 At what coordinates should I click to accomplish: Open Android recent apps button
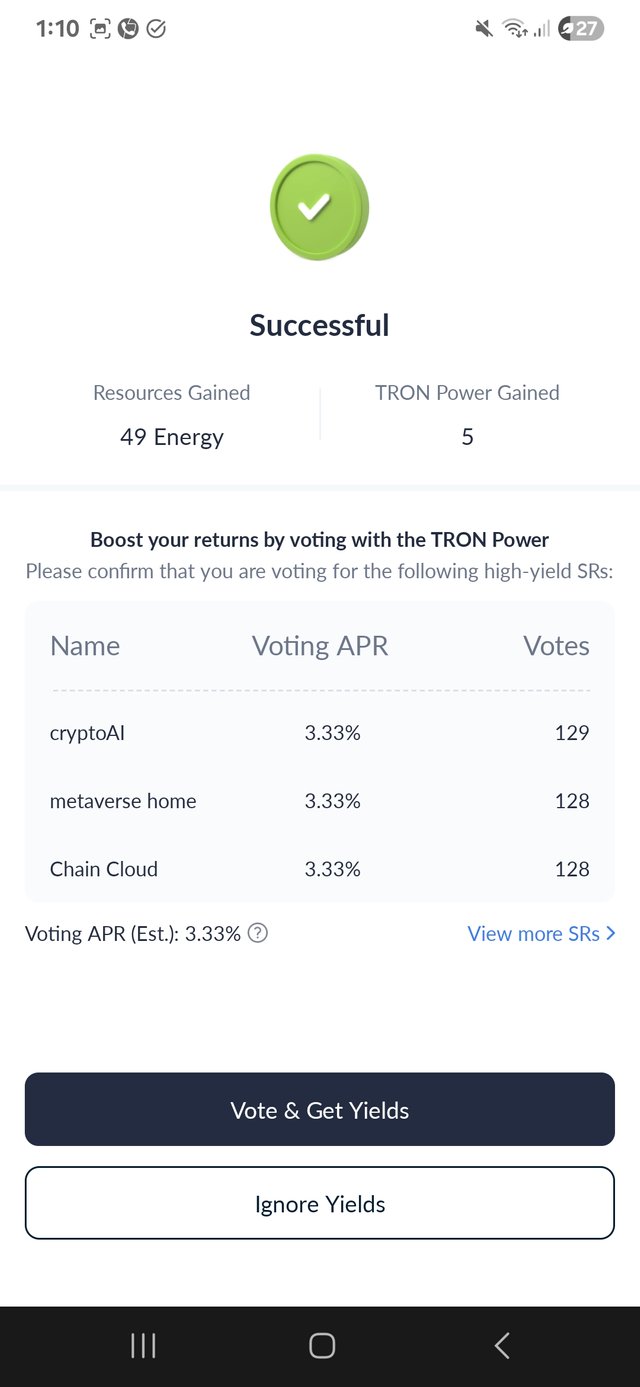pos(143,1345)
